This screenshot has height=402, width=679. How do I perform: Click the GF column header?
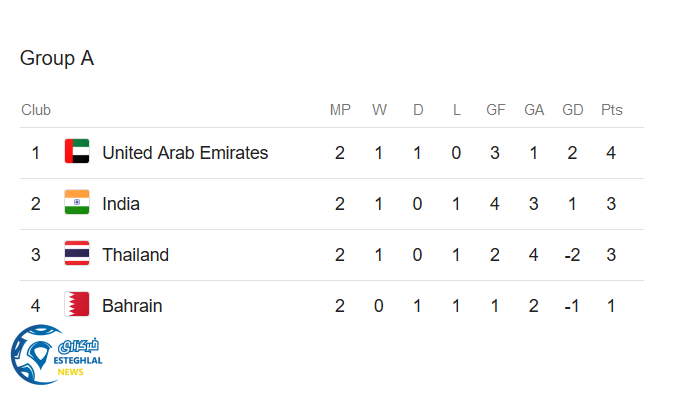[x=495, y=110]
